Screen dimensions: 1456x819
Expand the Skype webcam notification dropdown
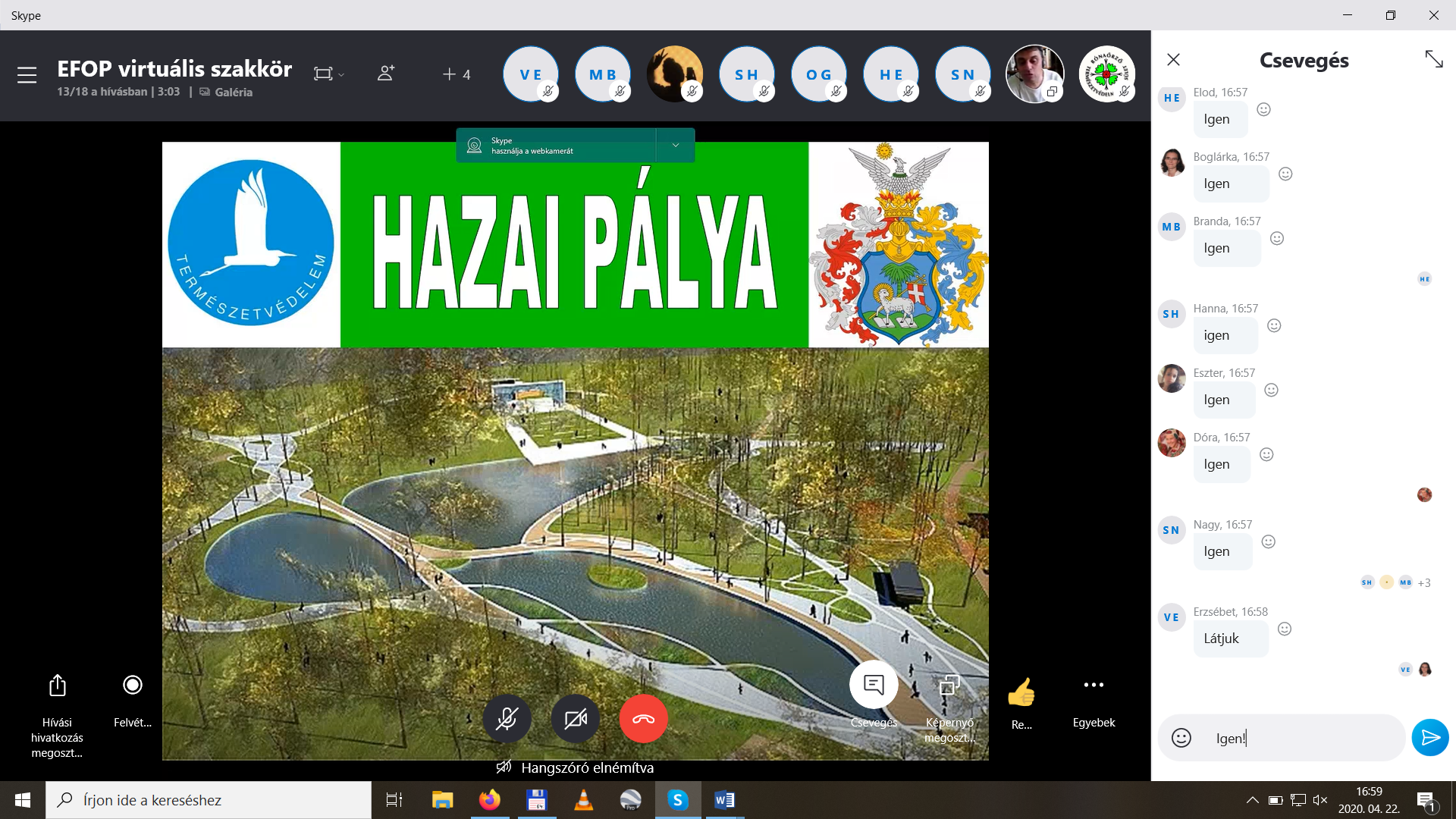(675, 145)
